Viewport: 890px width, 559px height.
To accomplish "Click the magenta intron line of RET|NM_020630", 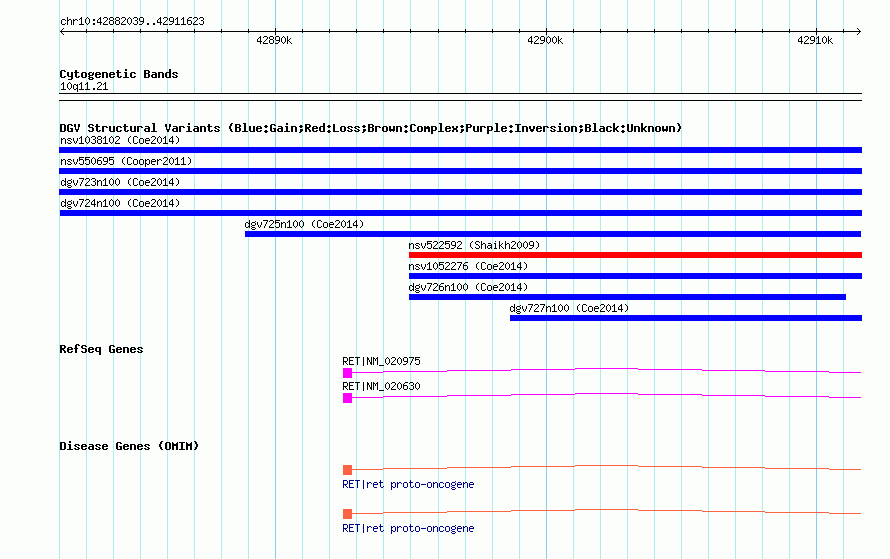I will [607, 394].
